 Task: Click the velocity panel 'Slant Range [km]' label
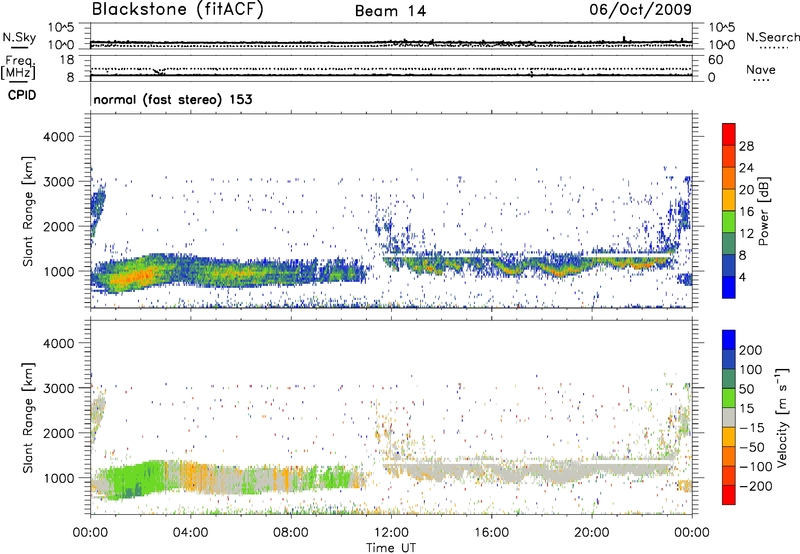[28, 417]
